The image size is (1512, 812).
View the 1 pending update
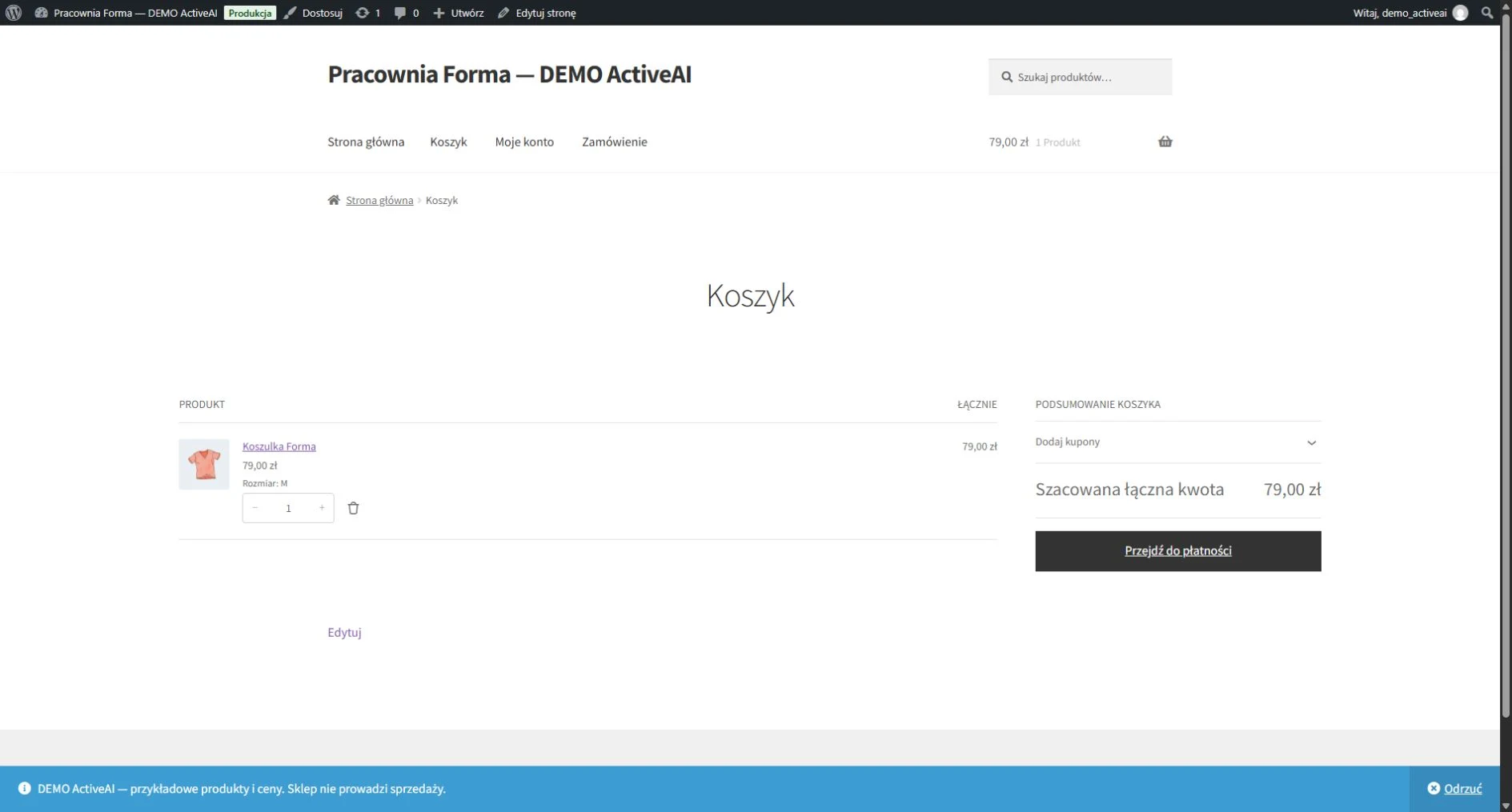pyautogui.click(x=368, y=13)
